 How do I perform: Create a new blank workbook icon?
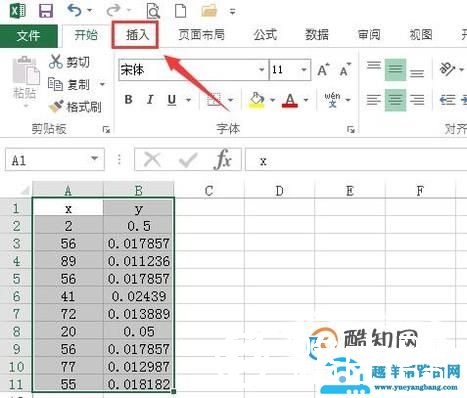pos(180,10)
